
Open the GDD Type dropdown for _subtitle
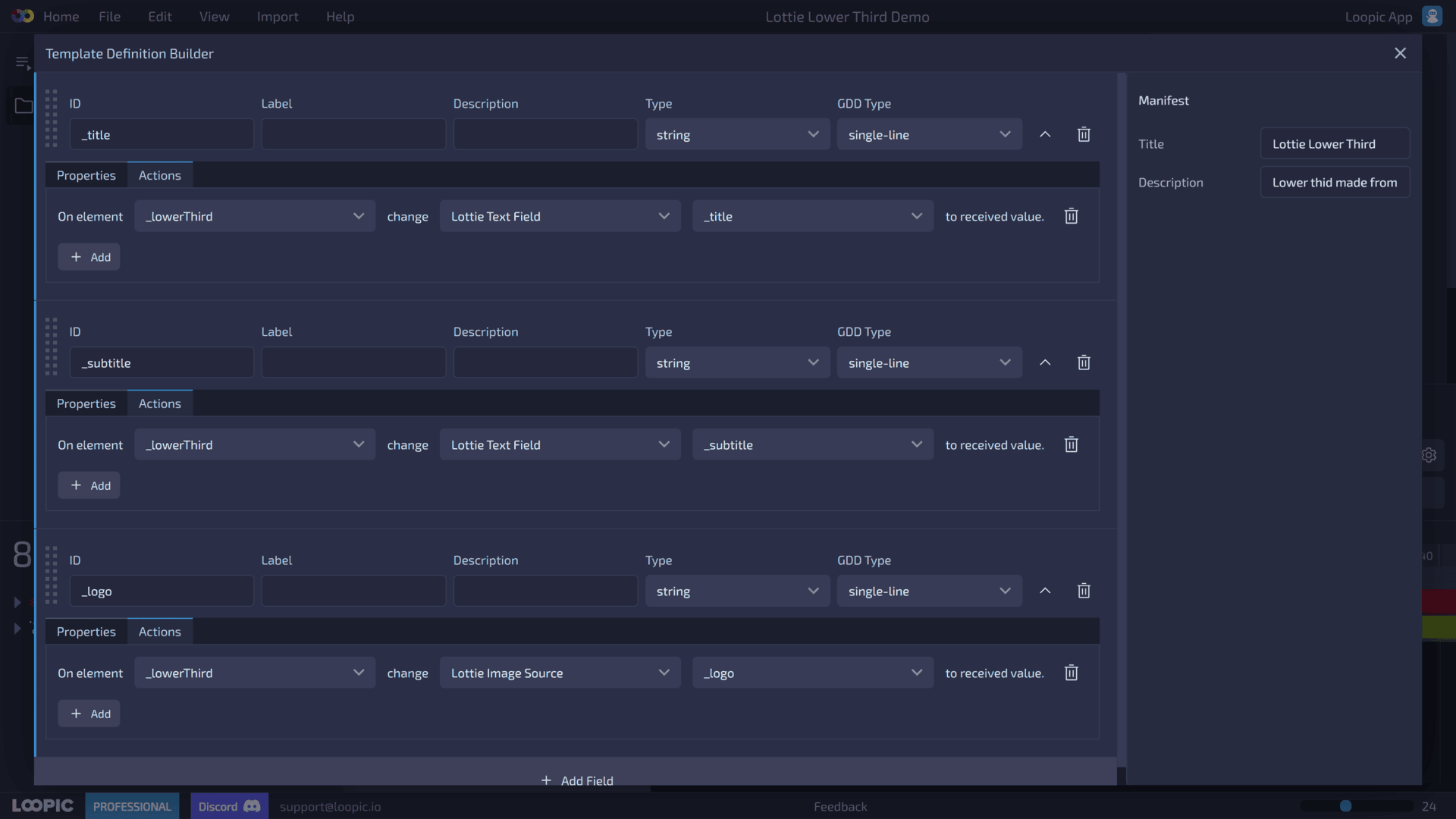[929, 362]
